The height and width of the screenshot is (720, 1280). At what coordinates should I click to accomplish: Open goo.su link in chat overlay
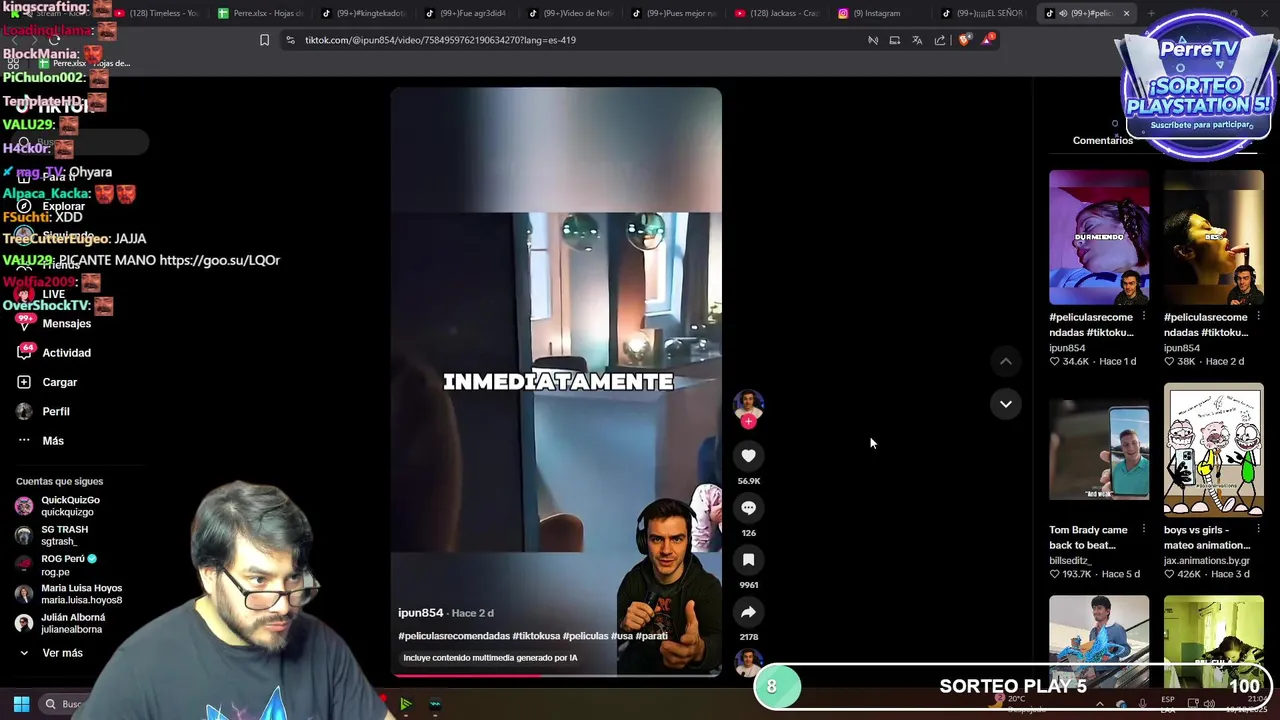pos(219,260)
